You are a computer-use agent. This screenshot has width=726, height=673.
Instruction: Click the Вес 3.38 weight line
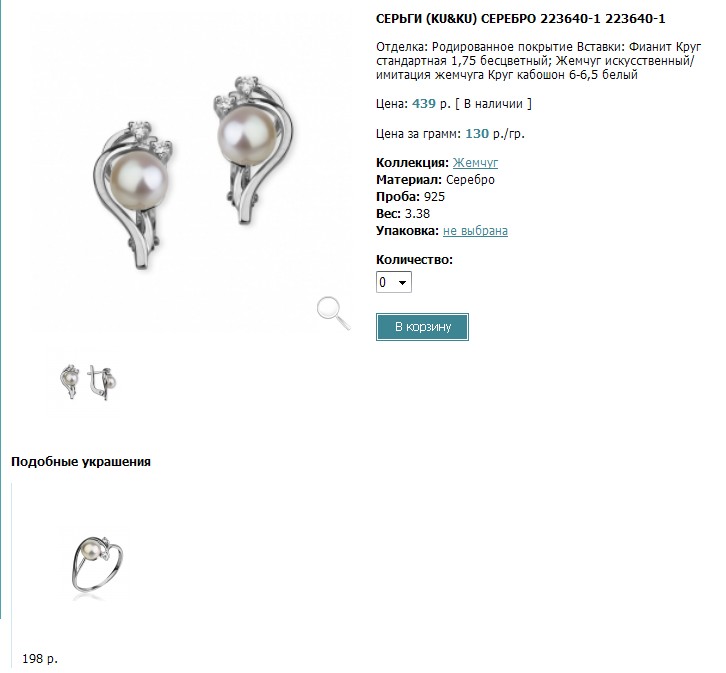click(403, 214)
